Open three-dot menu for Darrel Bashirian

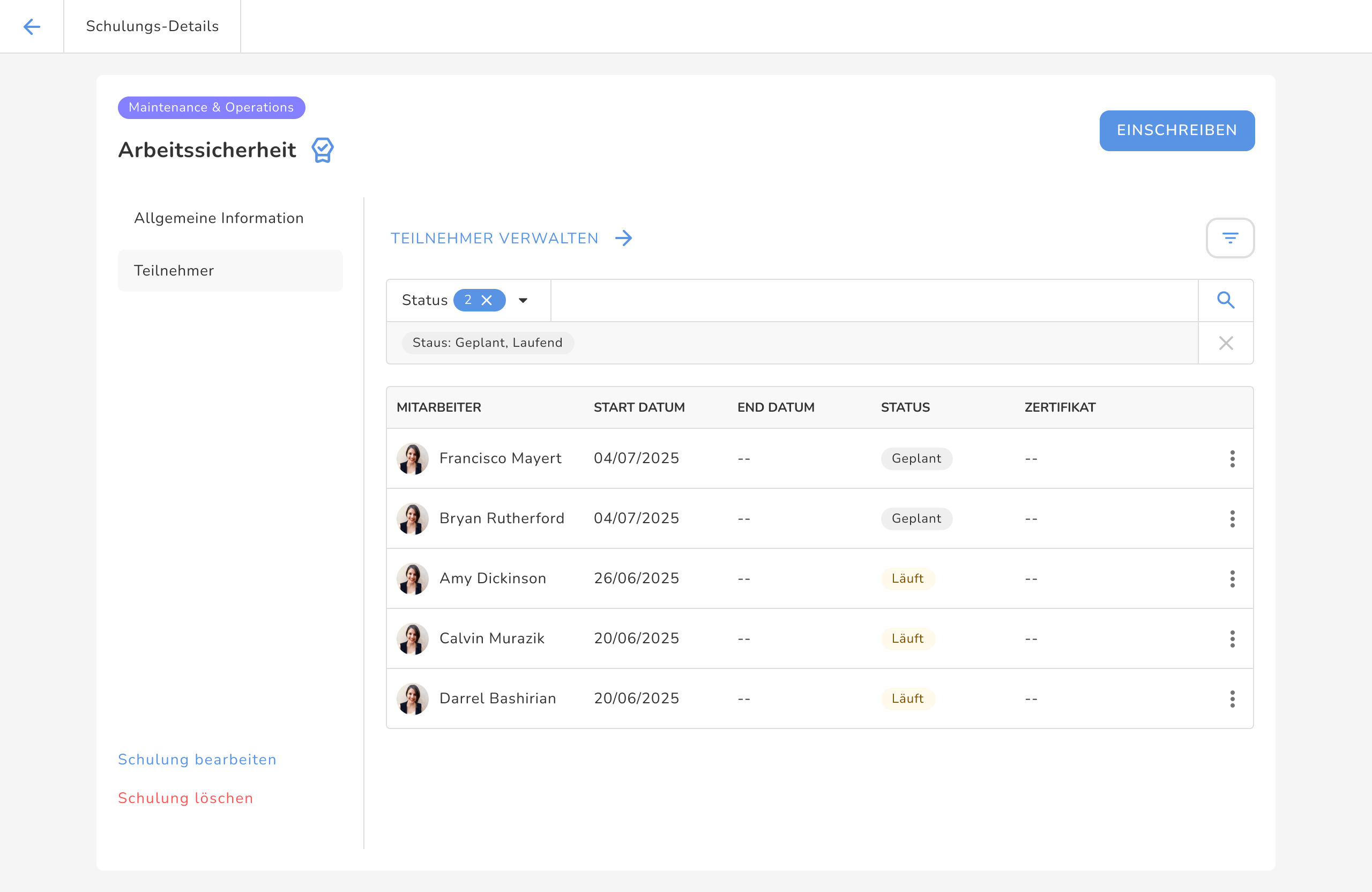(x=1232, y=698)
